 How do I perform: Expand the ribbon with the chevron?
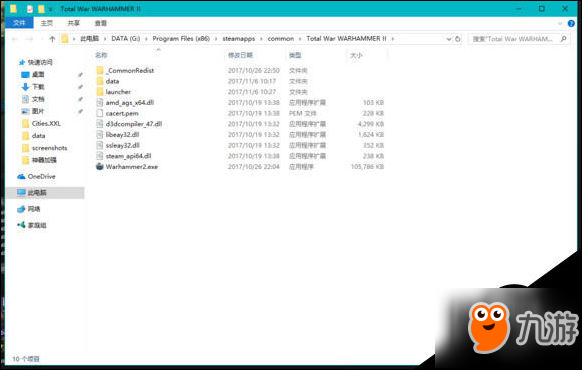tap(560, 23)
